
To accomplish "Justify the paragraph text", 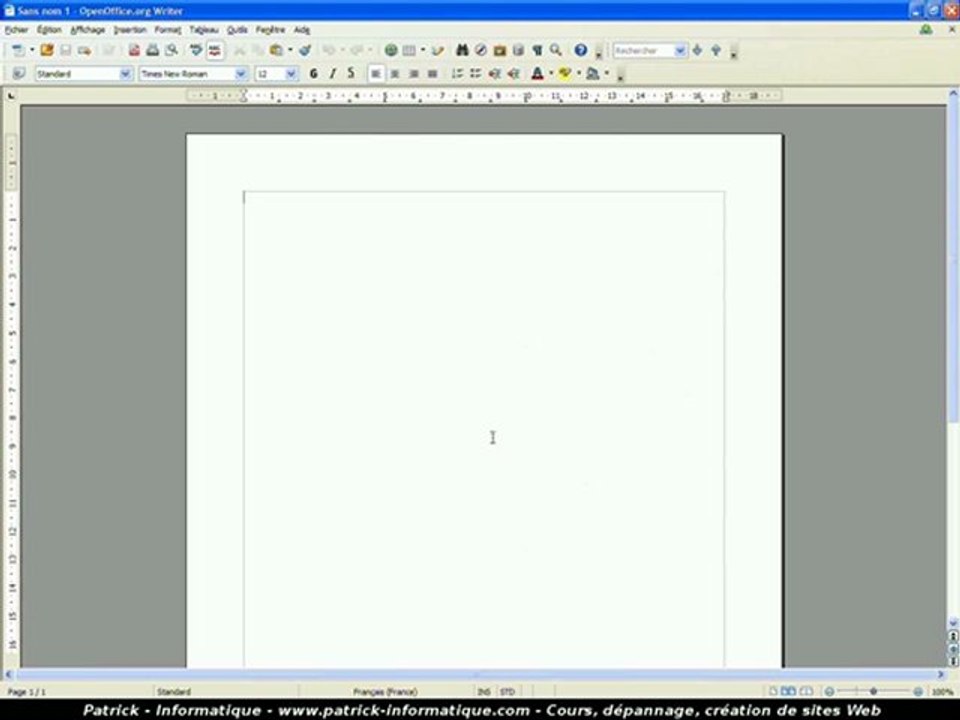I will (432, 74).
